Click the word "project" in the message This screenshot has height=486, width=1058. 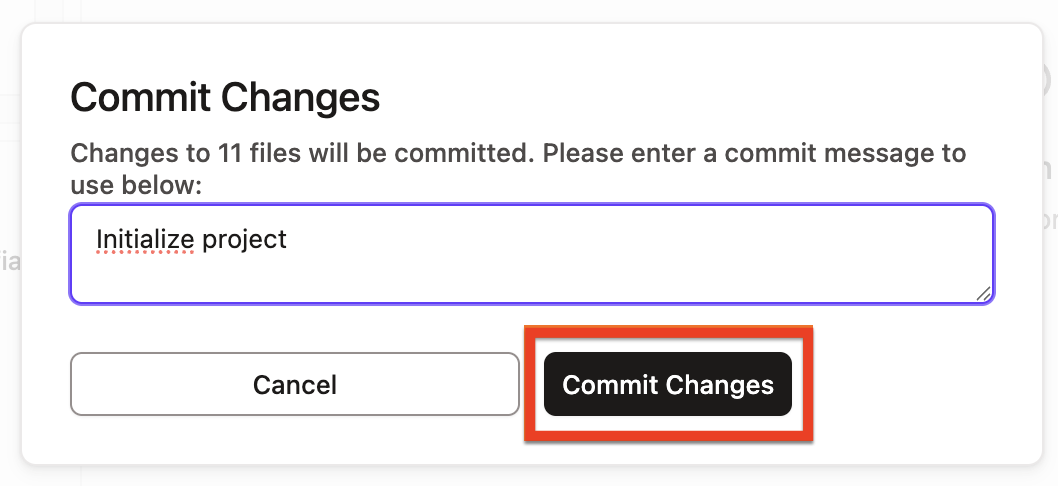pyautogui.click(x=244, y=240)
